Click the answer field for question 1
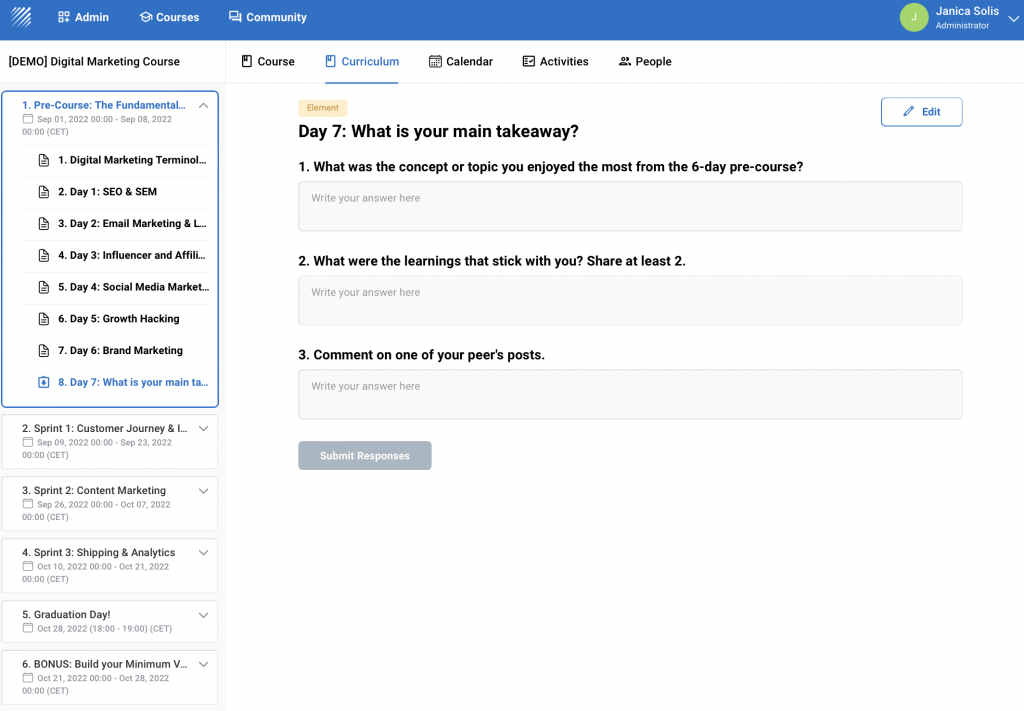Screen dimensions: 1024x711 tap(630, 206)
